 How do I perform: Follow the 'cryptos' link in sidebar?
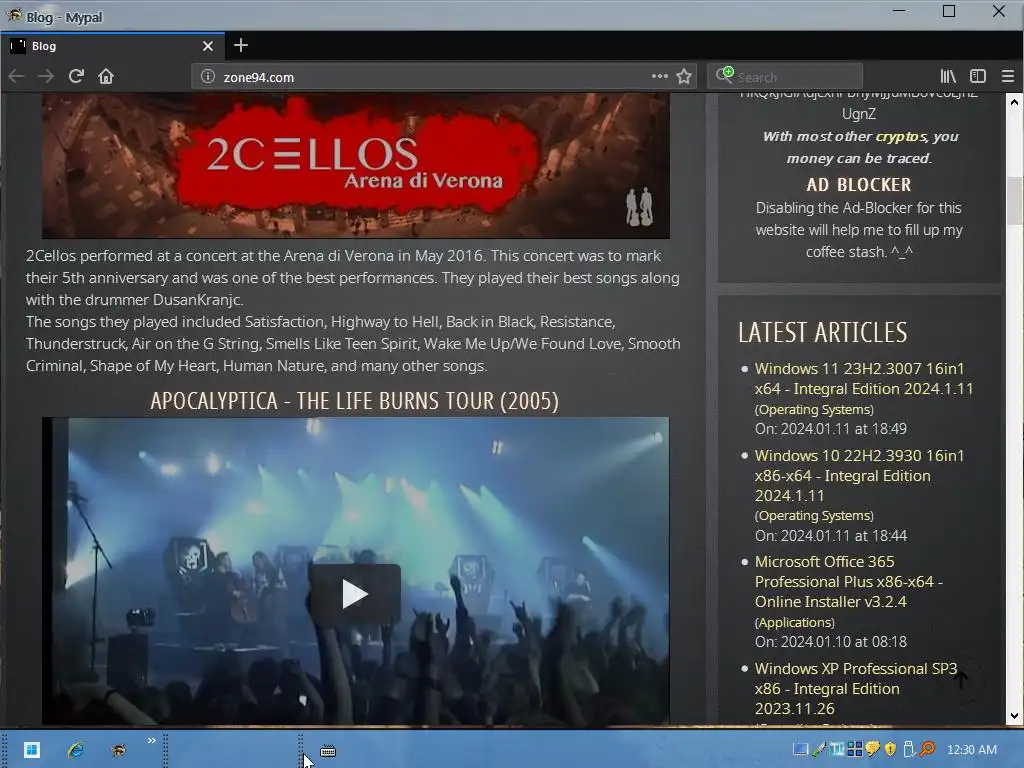(x=901, y=136)
